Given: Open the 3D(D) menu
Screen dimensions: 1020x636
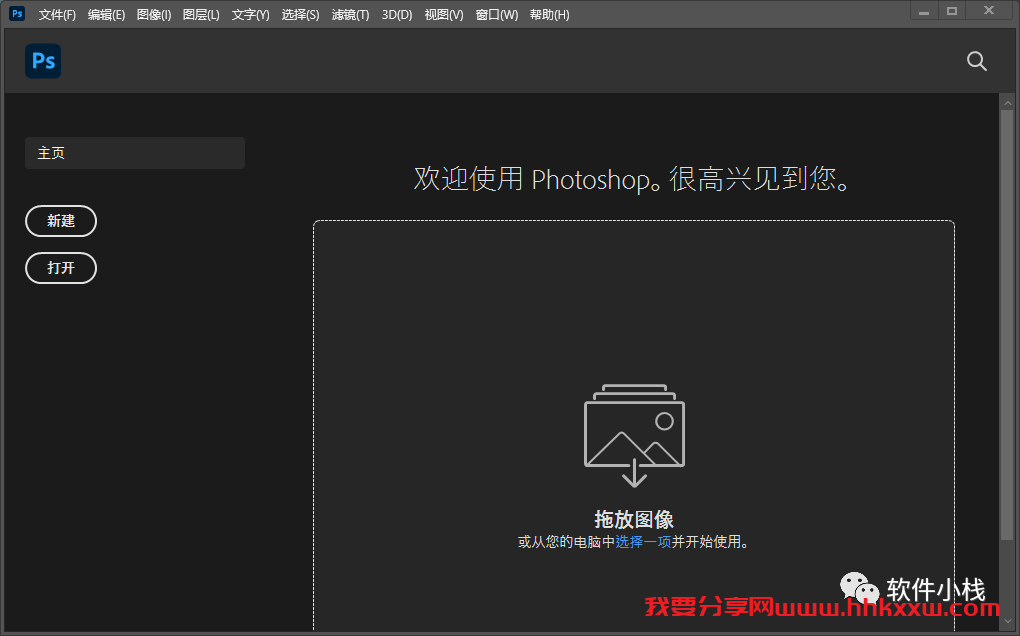Looking at the screenshot, I should coord(397,14).
